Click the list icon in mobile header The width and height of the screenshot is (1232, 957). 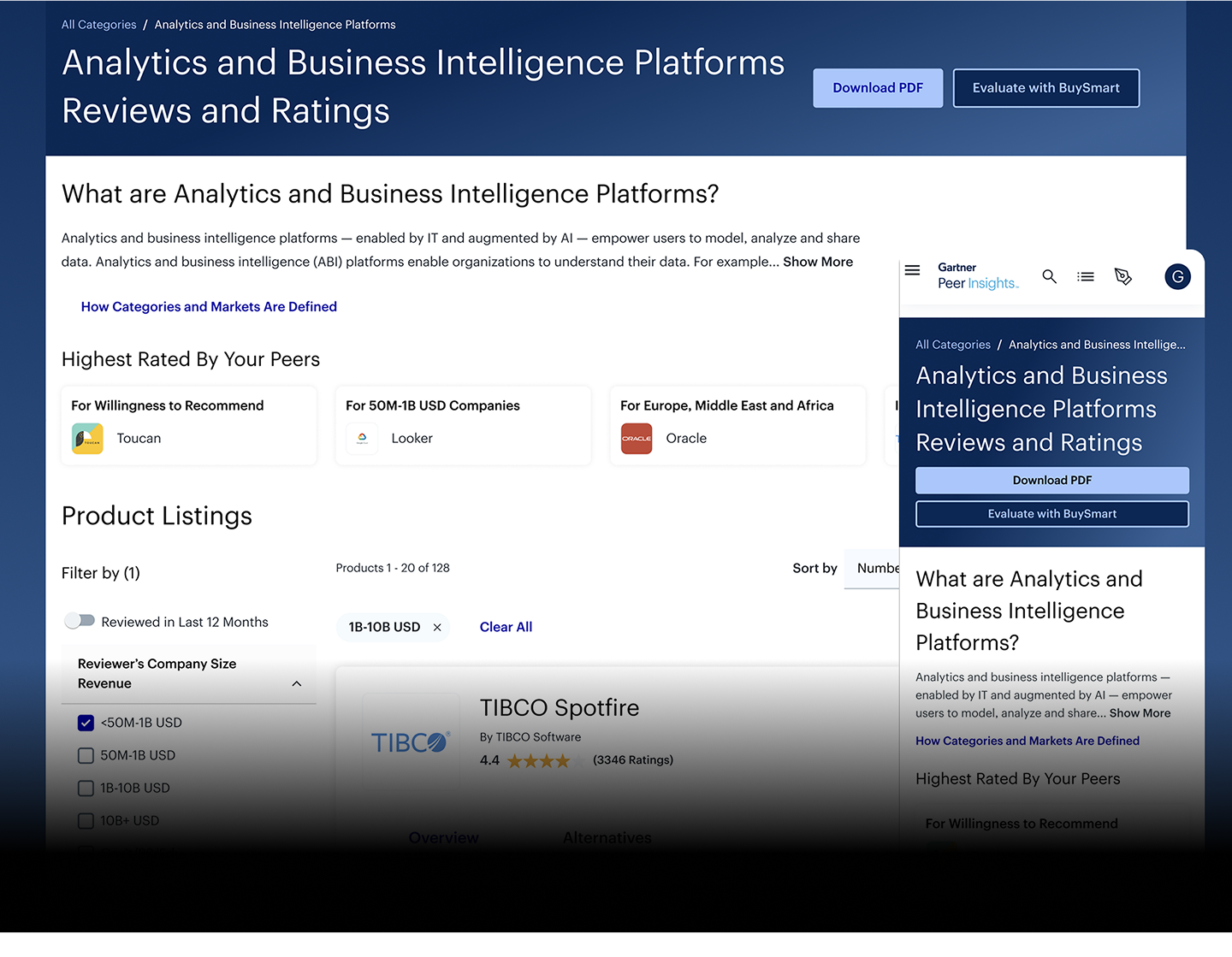coord(1086,276)
